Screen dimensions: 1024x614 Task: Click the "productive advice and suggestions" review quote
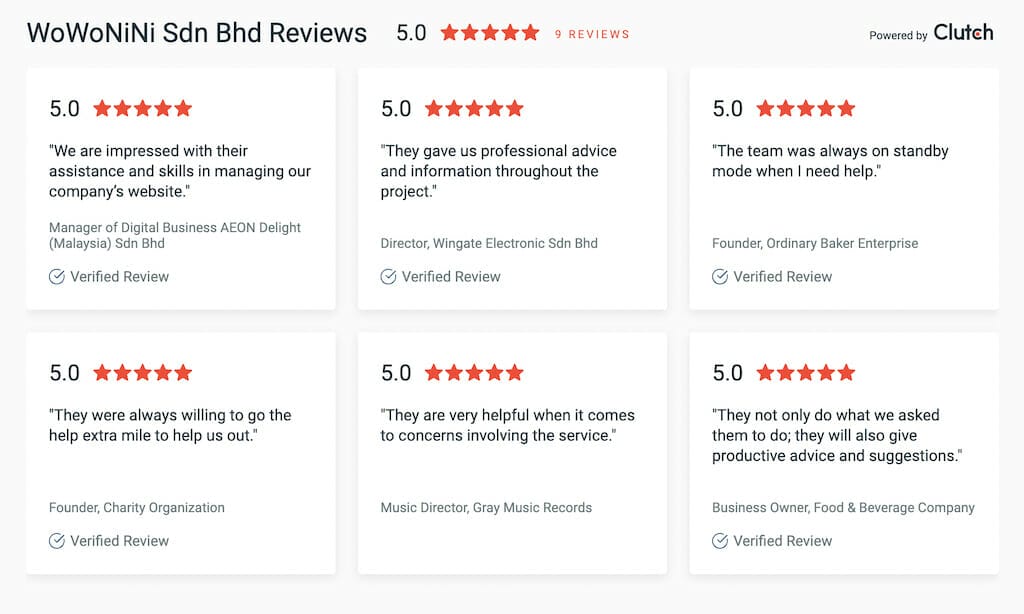point(837,435)
